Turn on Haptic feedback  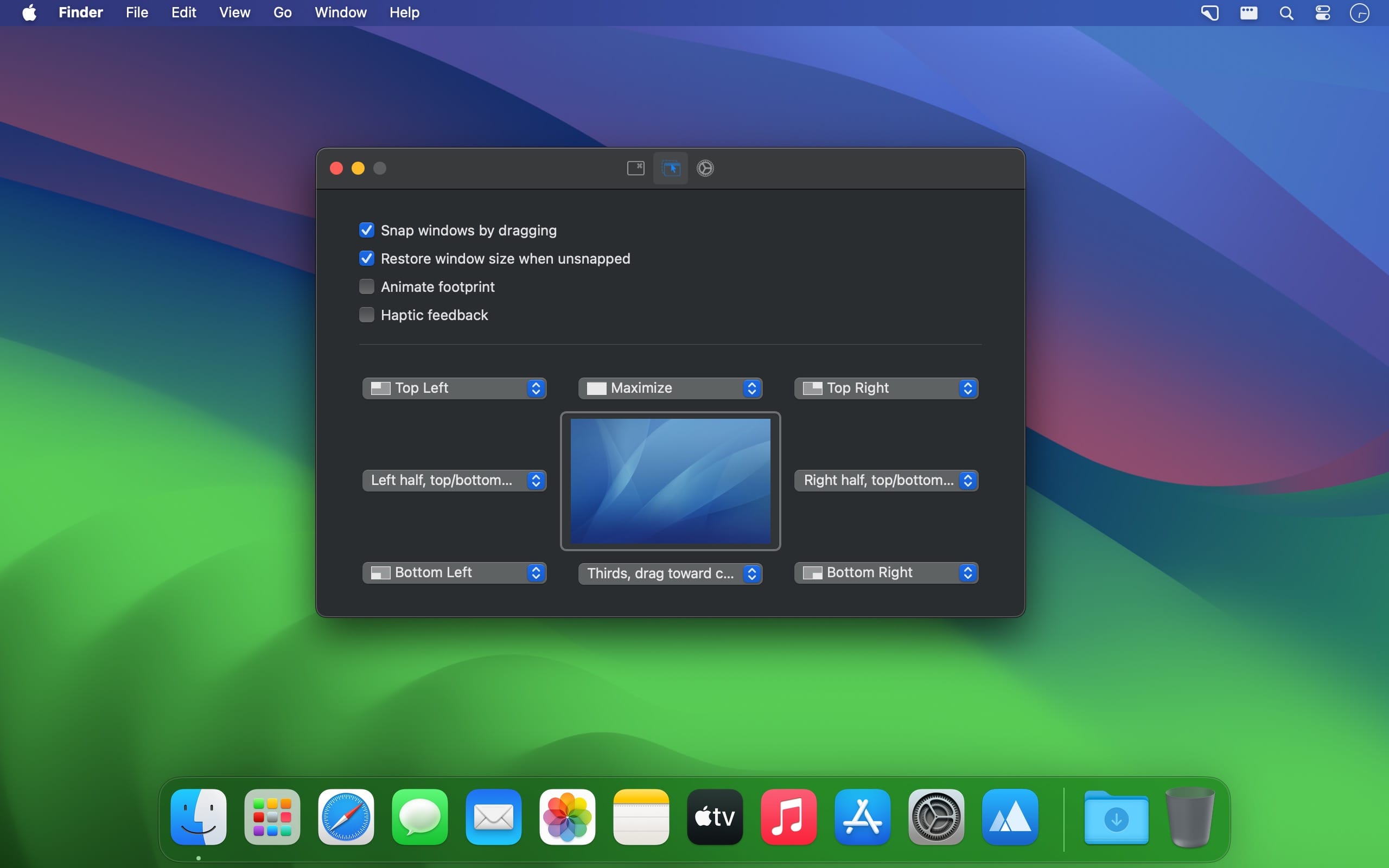367,315
